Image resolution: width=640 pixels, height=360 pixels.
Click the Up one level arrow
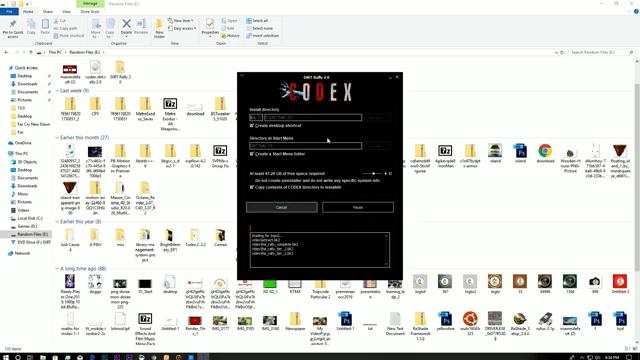point(31,52)
